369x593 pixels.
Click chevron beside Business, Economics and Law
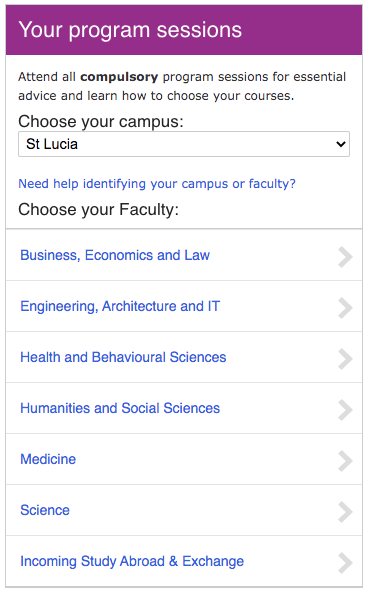tap(345, 257)
